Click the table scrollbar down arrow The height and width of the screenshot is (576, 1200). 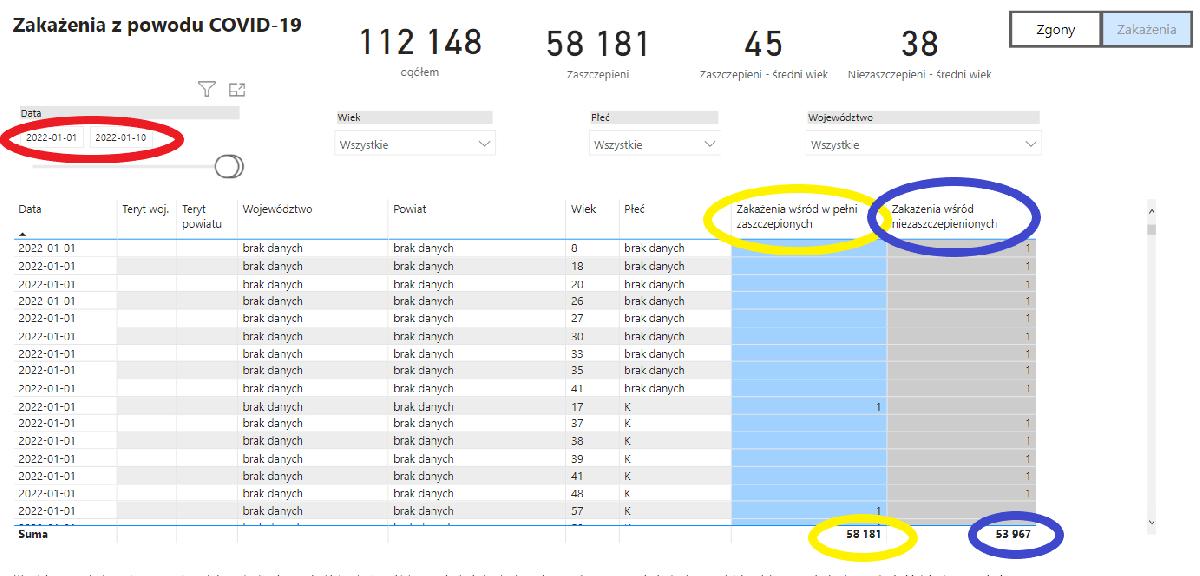(1150, 522)
